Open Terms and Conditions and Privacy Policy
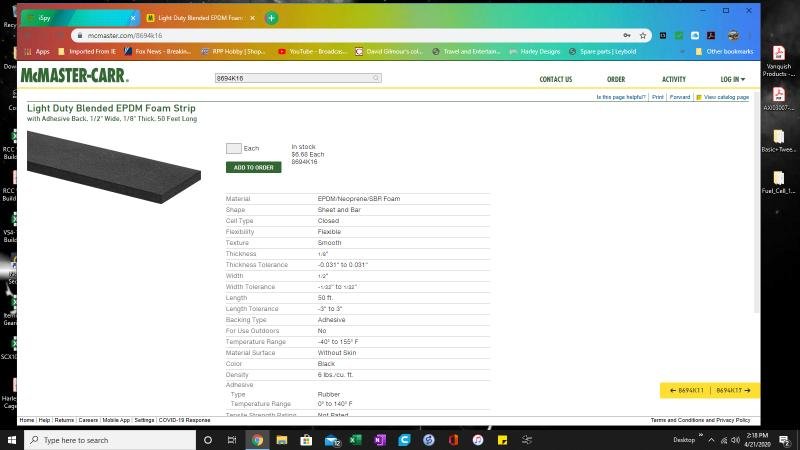The image size is (800, 450). click(700, 420)
